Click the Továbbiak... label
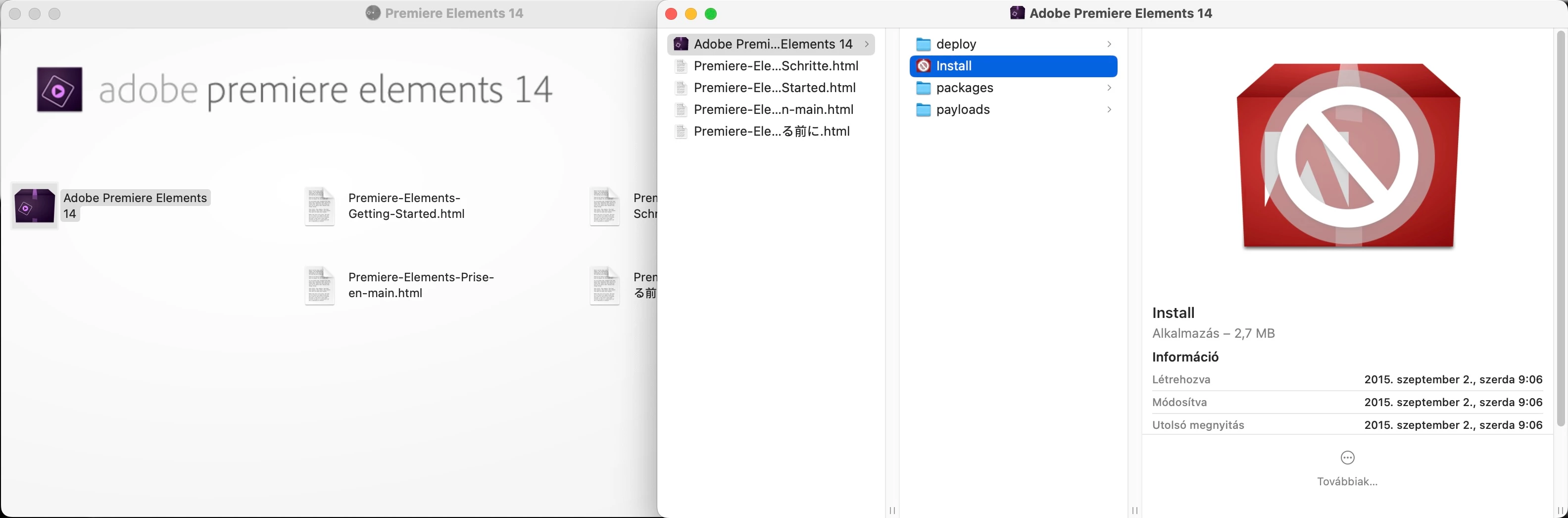This screenshot has width=1568, height=518. pyautogui.click(x=1347, y=481)
